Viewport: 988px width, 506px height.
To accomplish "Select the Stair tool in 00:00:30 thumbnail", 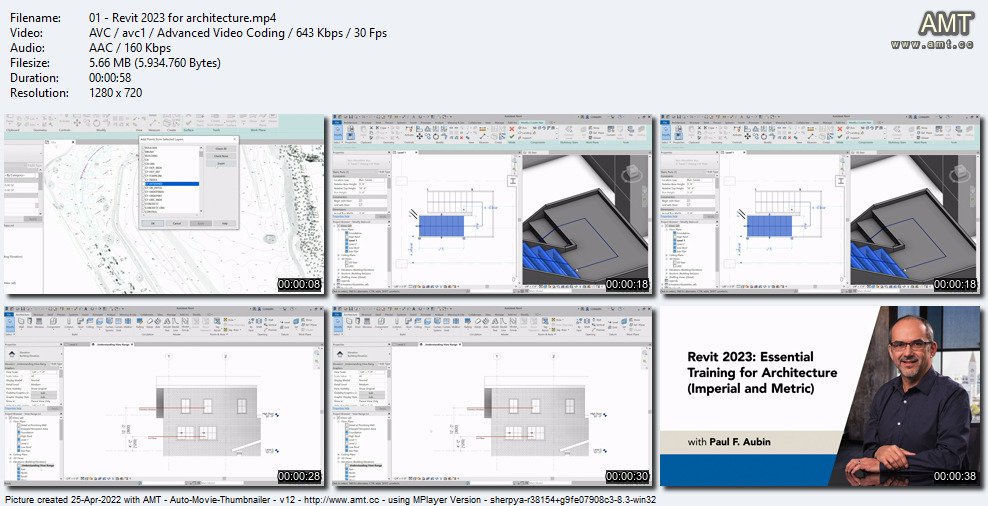I will tap(487, 323).
